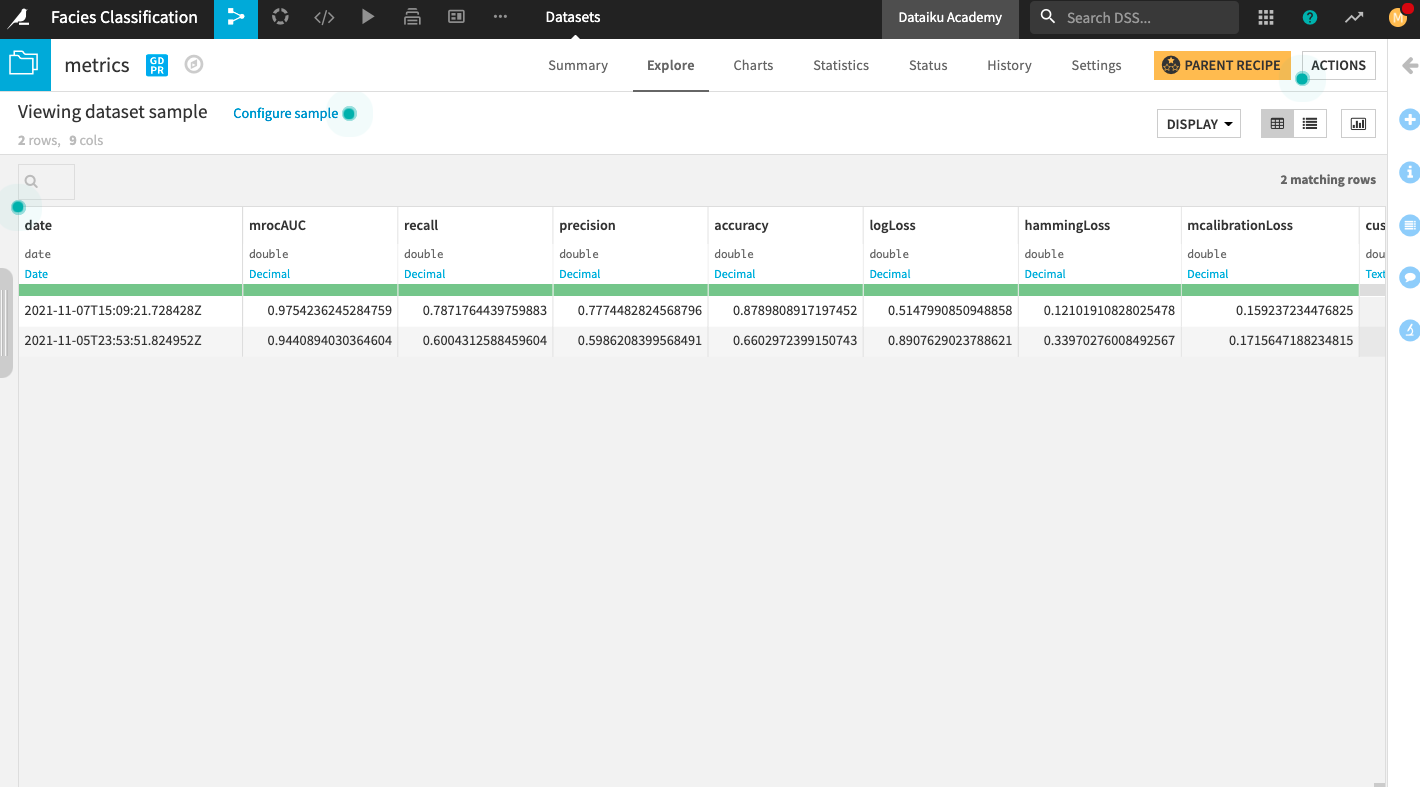Screen dimensions: 1420x787
Task: Switch to table grid view
Action: [1277, 124]
